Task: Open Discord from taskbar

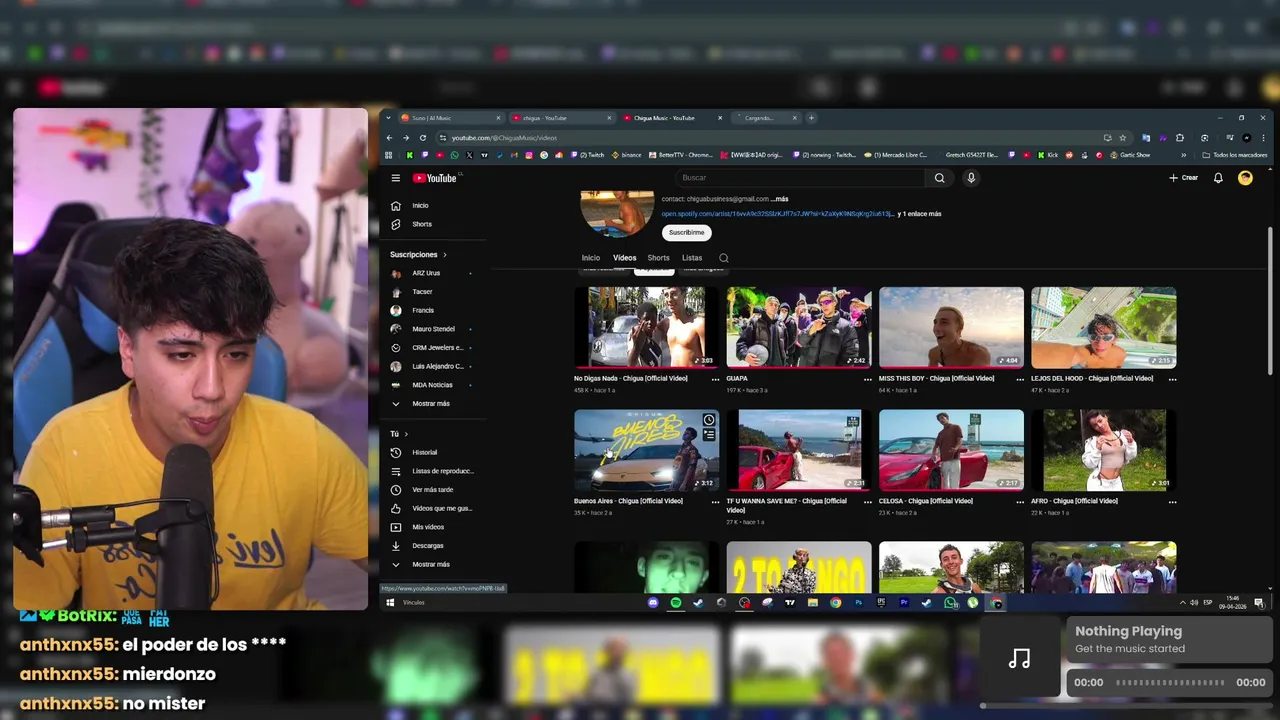Action: [653, 603]
